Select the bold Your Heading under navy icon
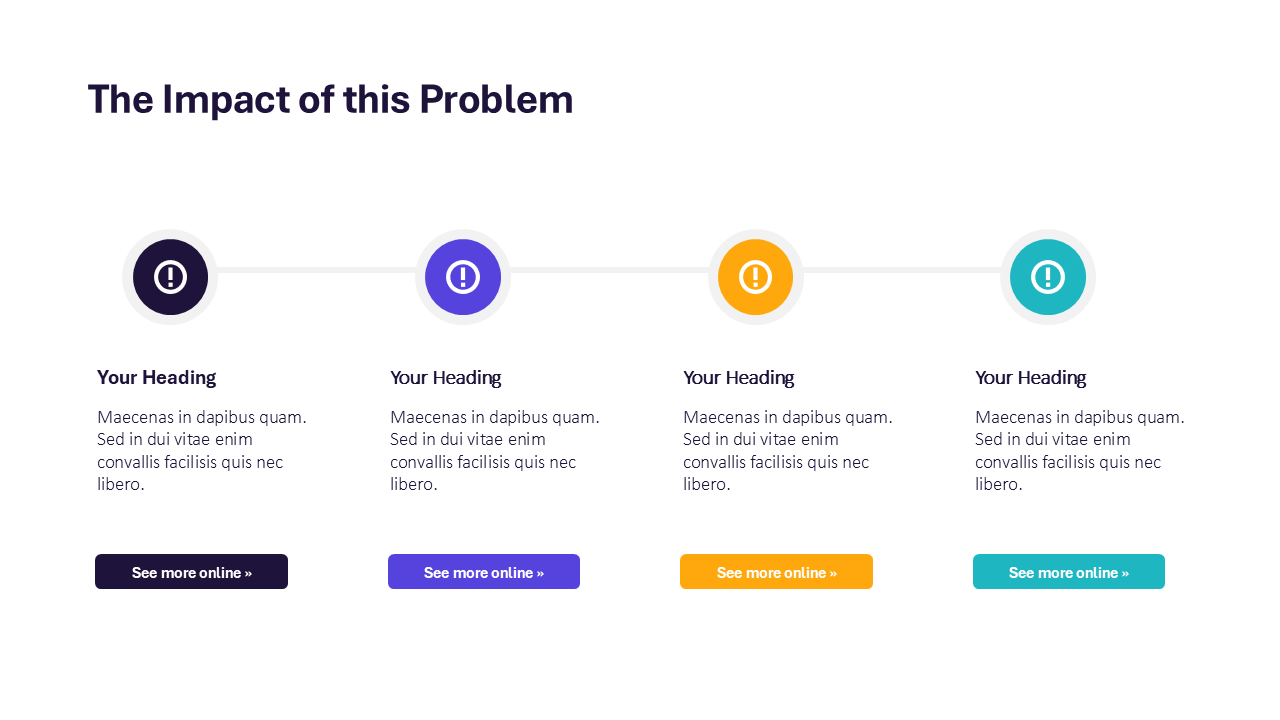 (156, 377)
